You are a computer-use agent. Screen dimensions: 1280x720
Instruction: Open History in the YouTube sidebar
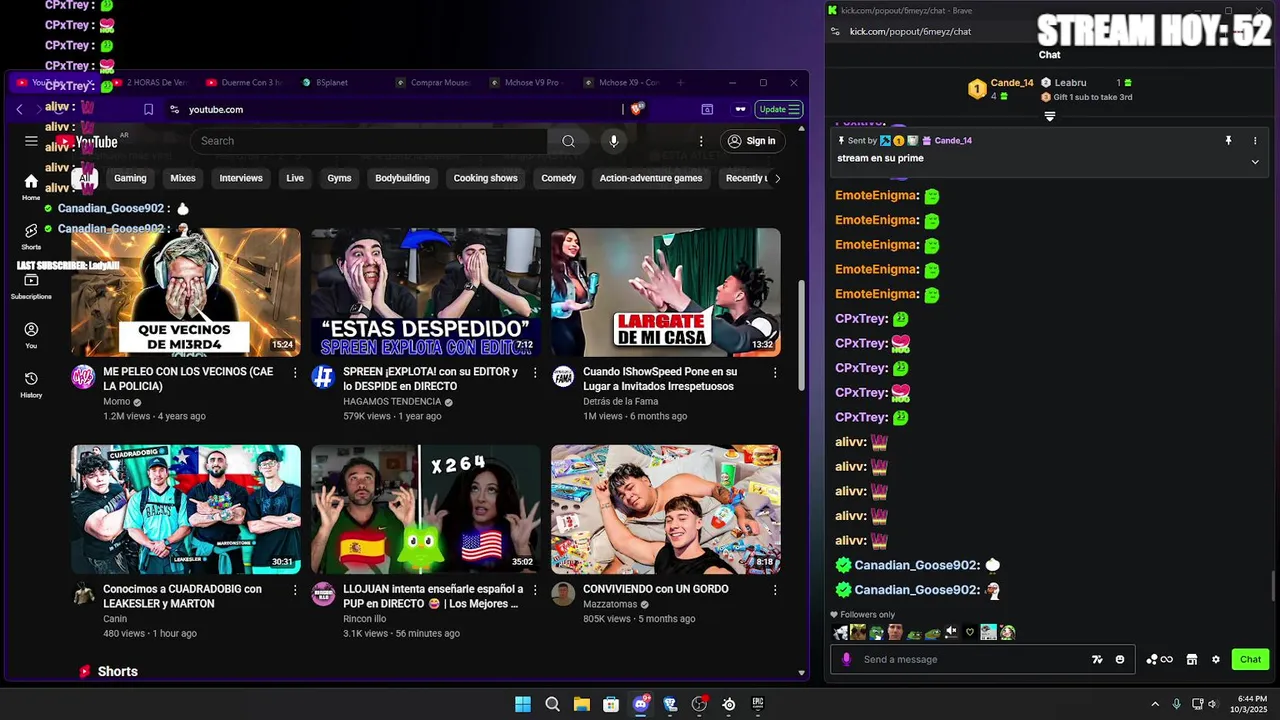31,384
